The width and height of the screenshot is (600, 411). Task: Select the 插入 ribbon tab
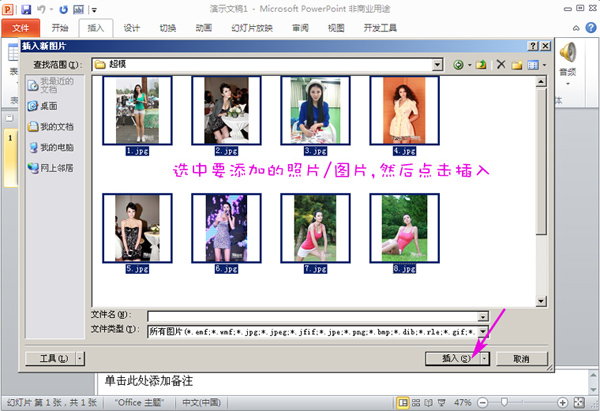(96, 28)
